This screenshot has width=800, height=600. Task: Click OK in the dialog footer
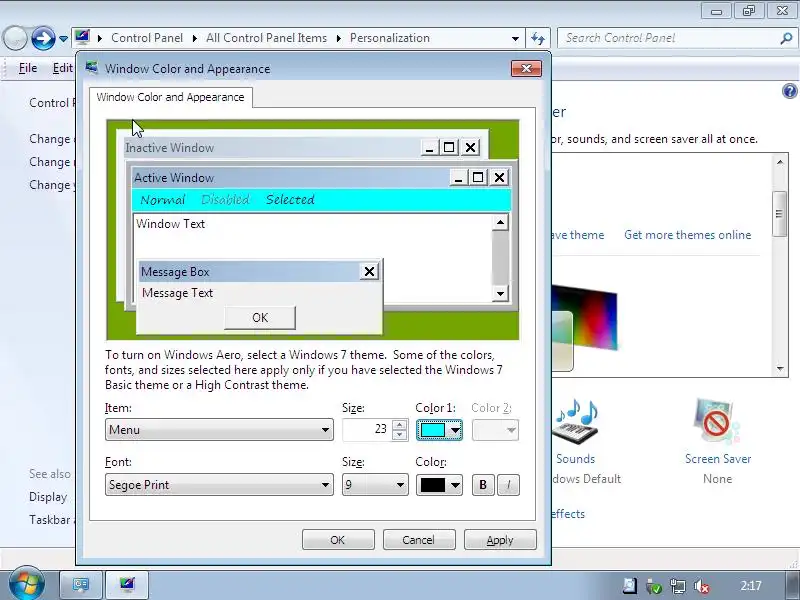pos(338,540)
